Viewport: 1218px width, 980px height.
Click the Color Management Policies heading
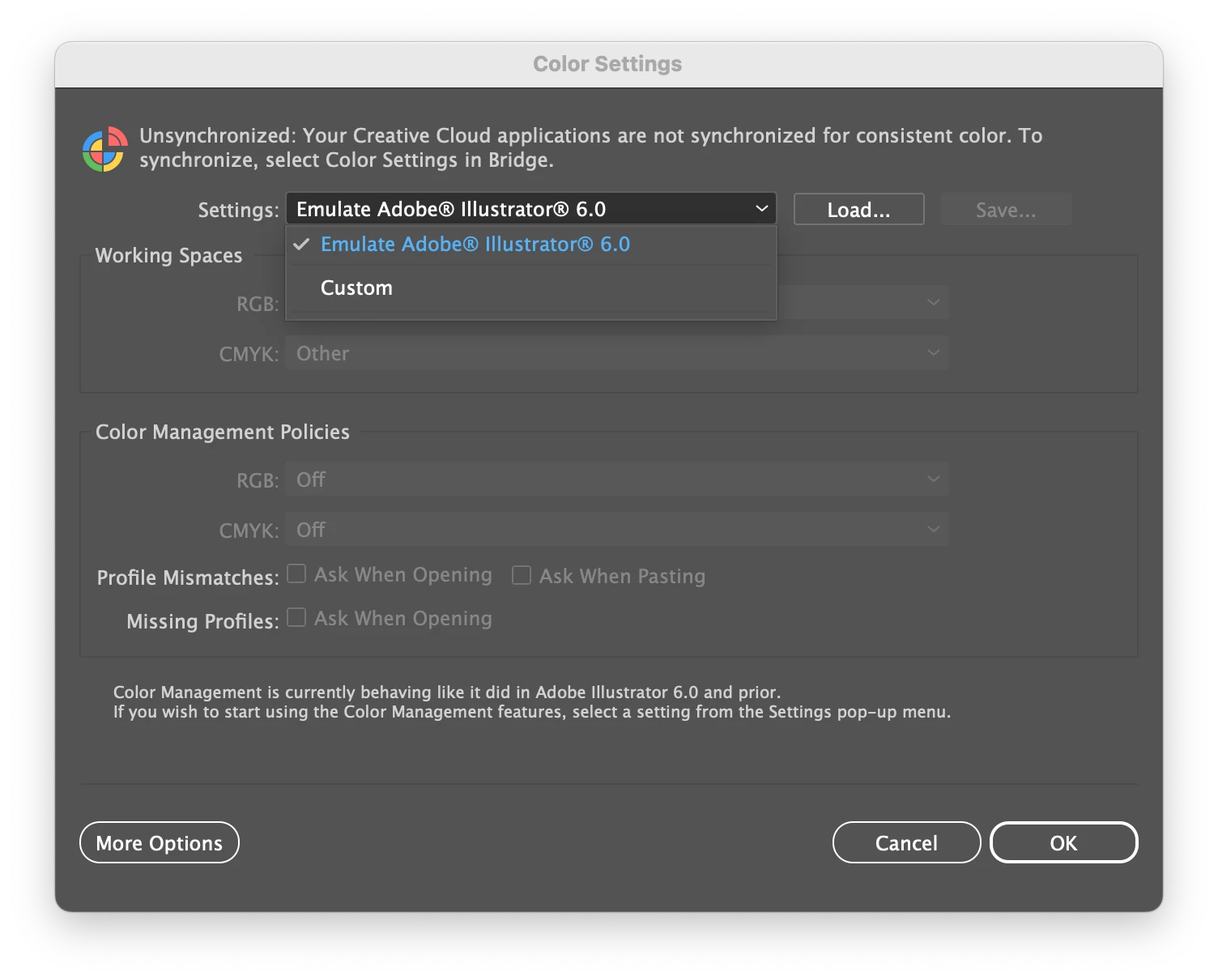click(223, 432)
